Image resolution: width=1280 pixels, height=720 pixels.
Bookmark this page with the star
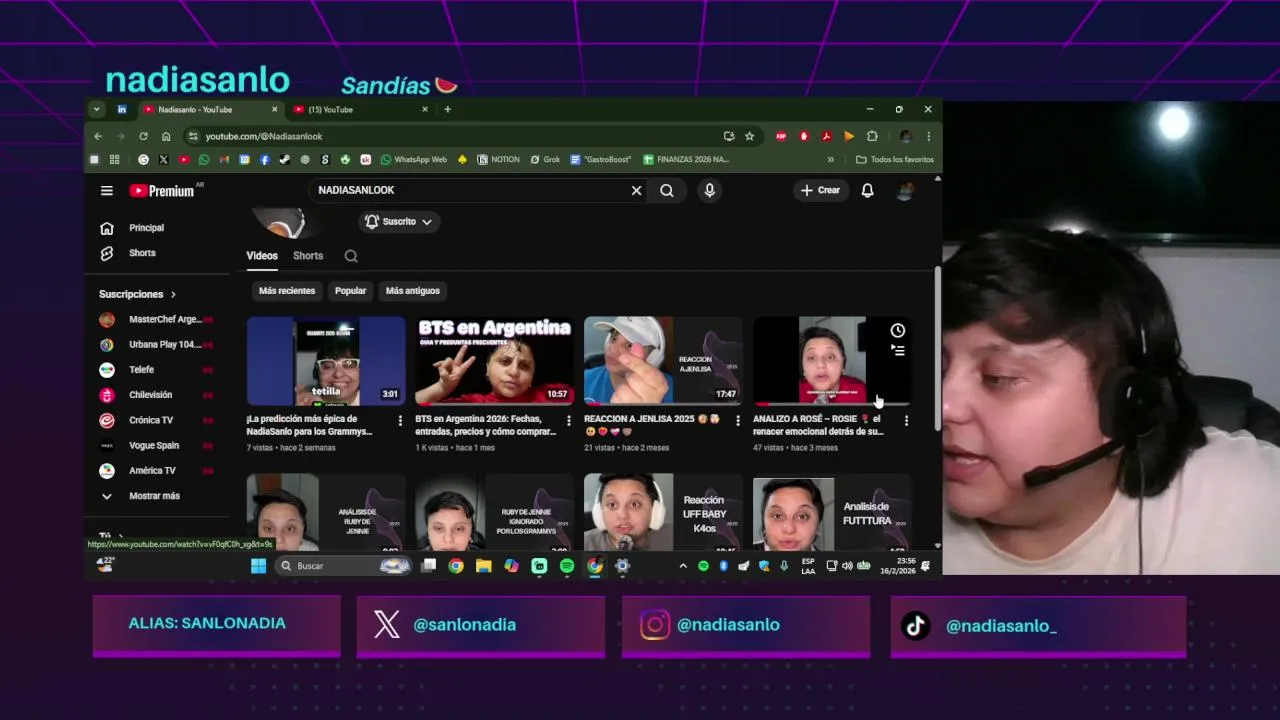click(x=749, y=136)
